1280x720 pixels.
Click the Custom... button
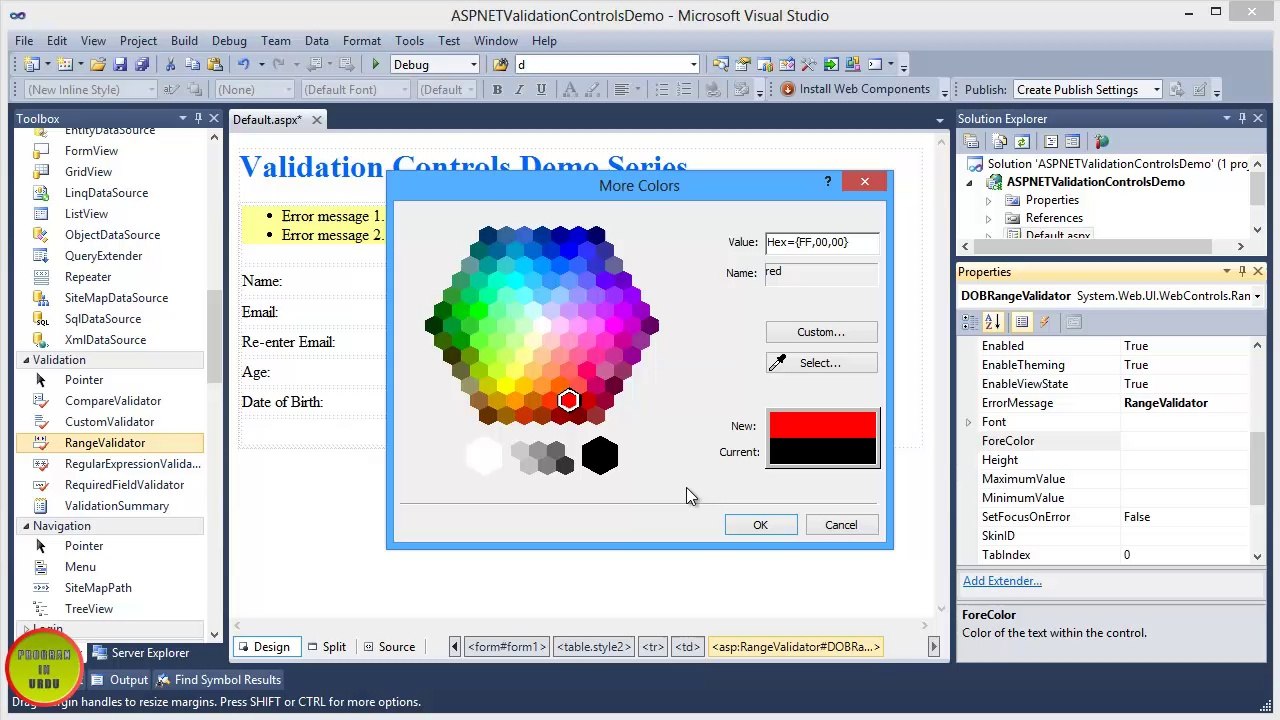[822, 332]
